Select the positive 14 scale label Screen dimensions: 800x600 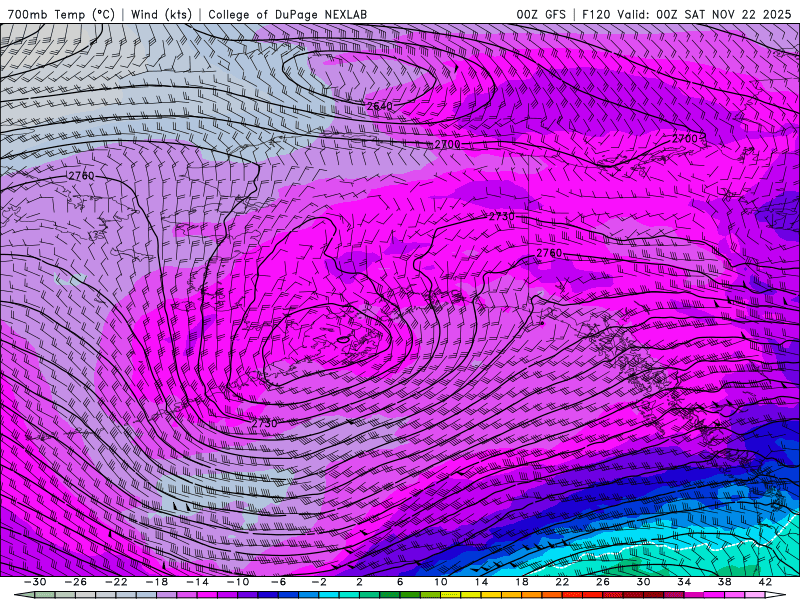click(481, 582)
